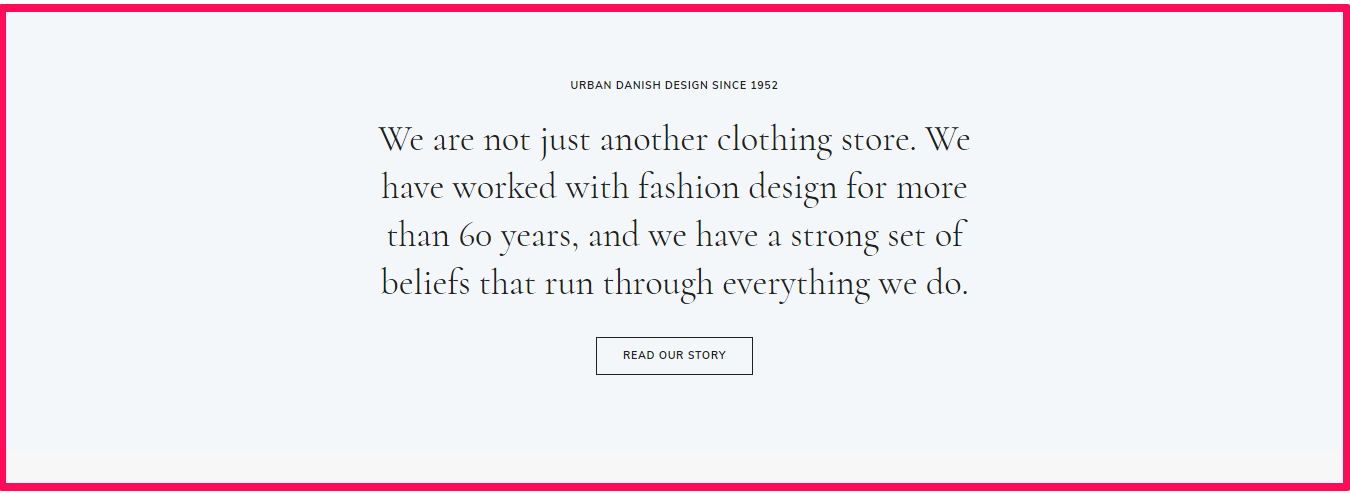Click the word URBAN in the tagline
The image size is (1350, 493).
click(591, 86)
